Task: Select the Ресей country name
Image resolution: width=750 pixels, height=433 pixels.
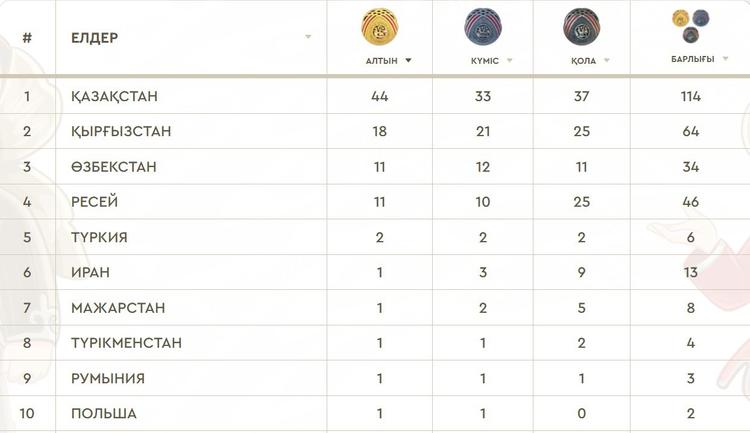Action: (95, 202)
